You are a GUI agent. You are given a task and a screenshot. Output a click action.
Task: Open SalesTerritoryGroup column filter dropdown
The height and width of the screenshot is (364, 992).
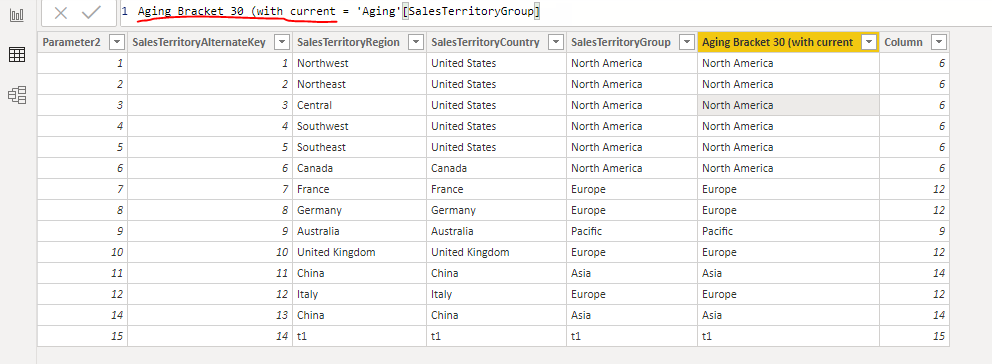click(x=686, y=42)
